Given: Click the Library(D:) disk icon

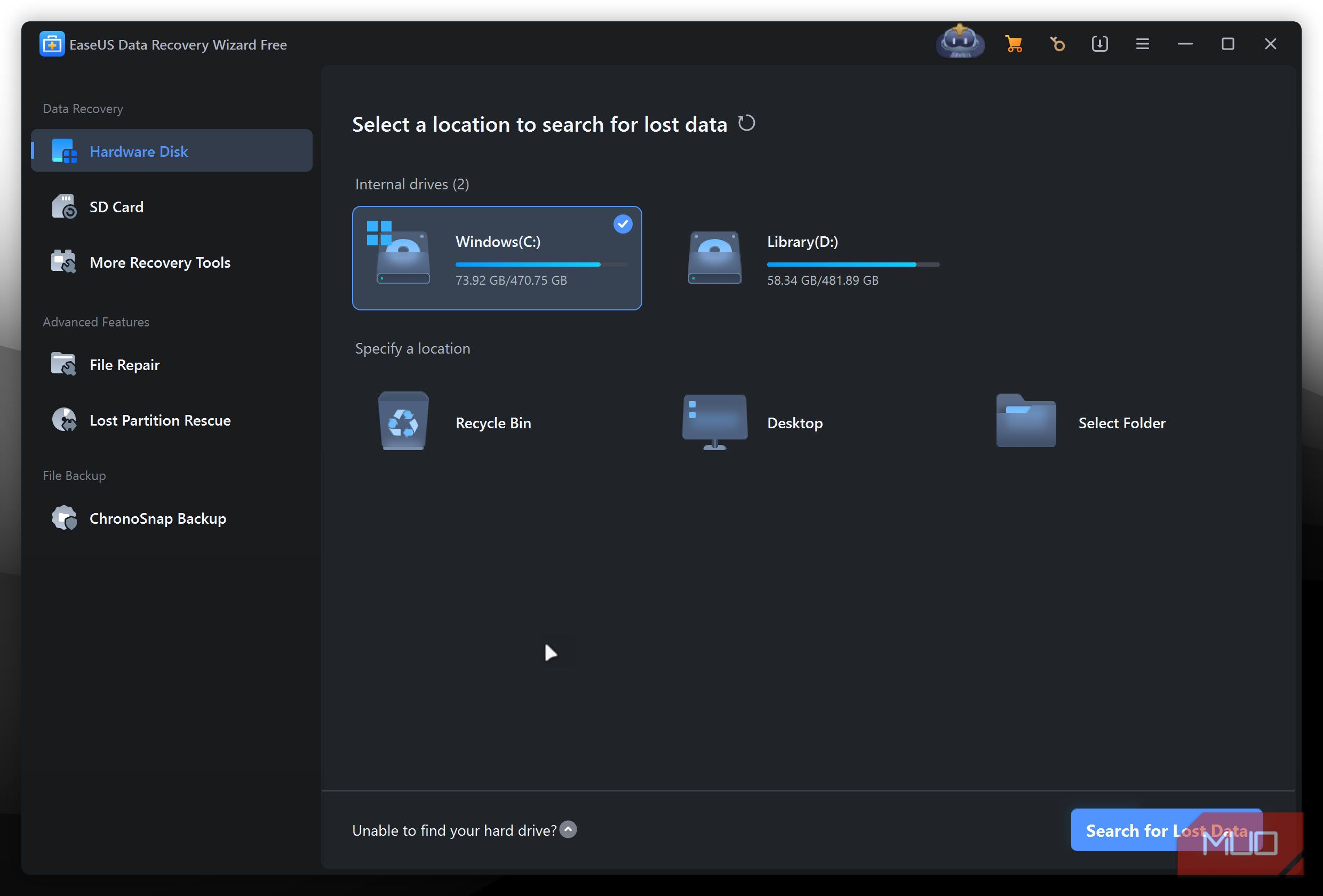Looking at the screenshot, I should click(714, 257).
